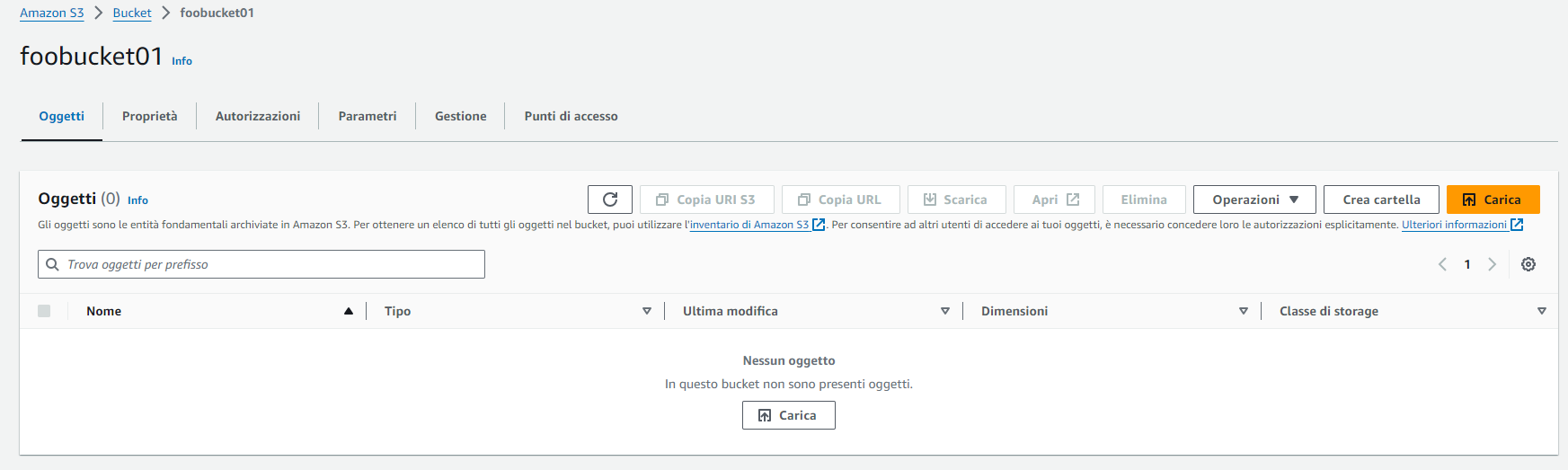This screenshot has width=1568, height=470.
Task: Go to next page arrow
Action: [x=1492, y=264]
